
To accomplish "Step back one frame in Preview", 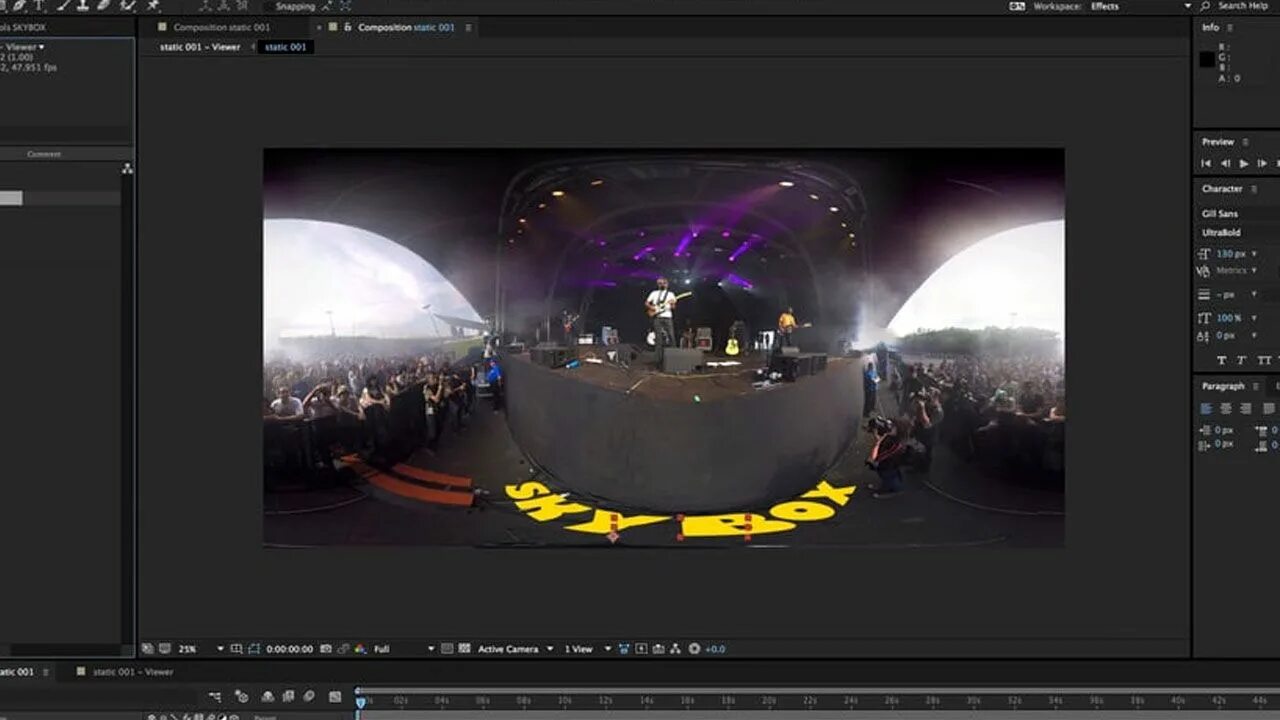I will (x=1225, y=163).
